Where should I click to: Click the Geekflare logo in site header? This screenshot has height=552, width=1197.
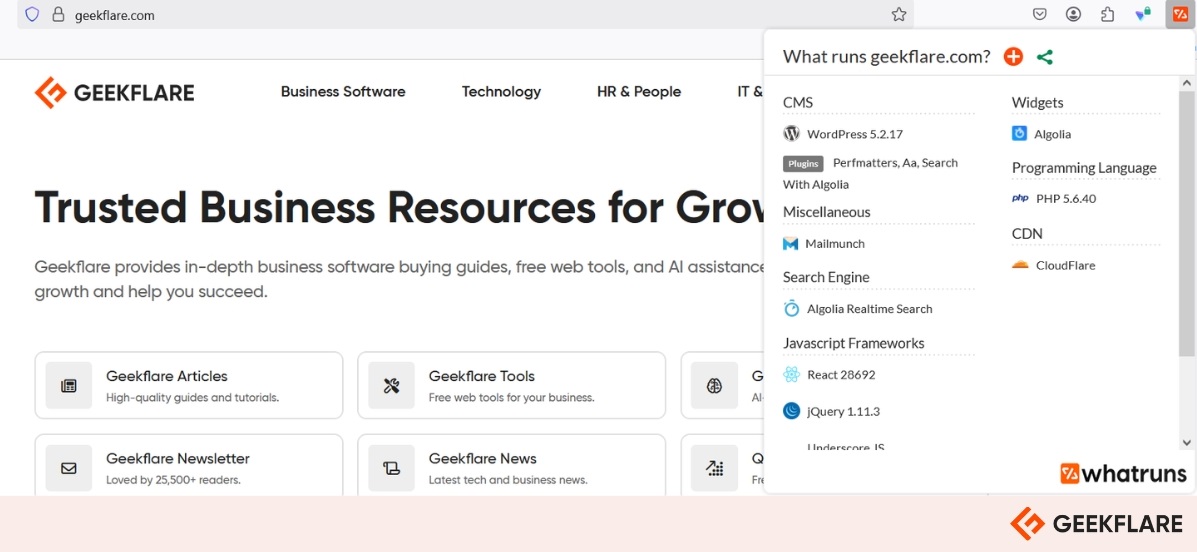pyautogui.click(x=115, y=92)
